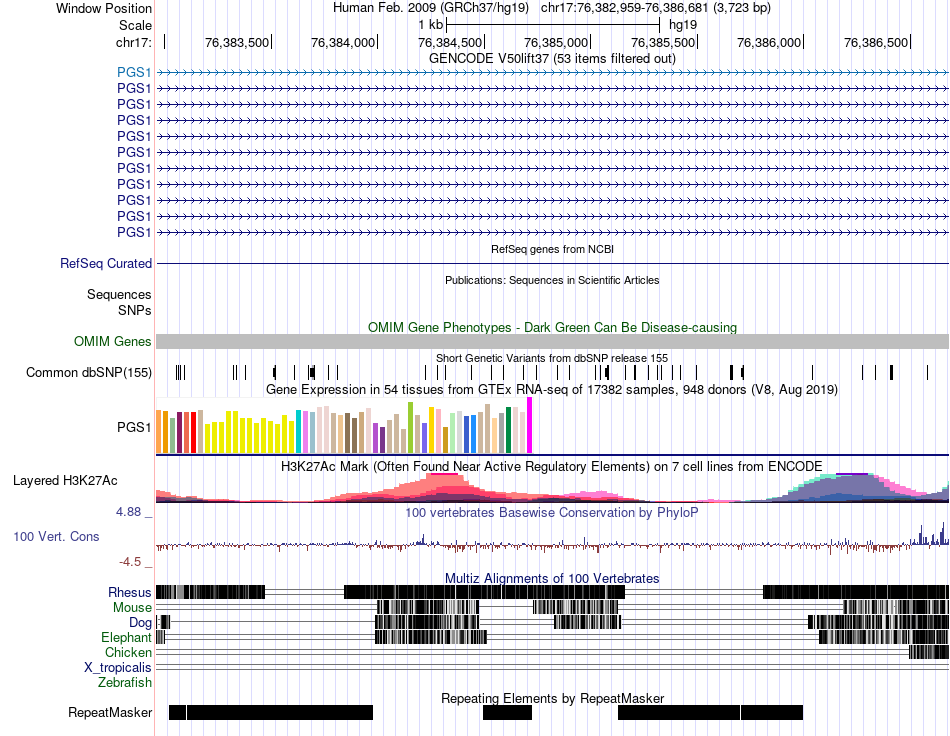This screenshot has height=736, width=950.
Task: Click the 4.88 upper axis value
Action: pos(128,512)
